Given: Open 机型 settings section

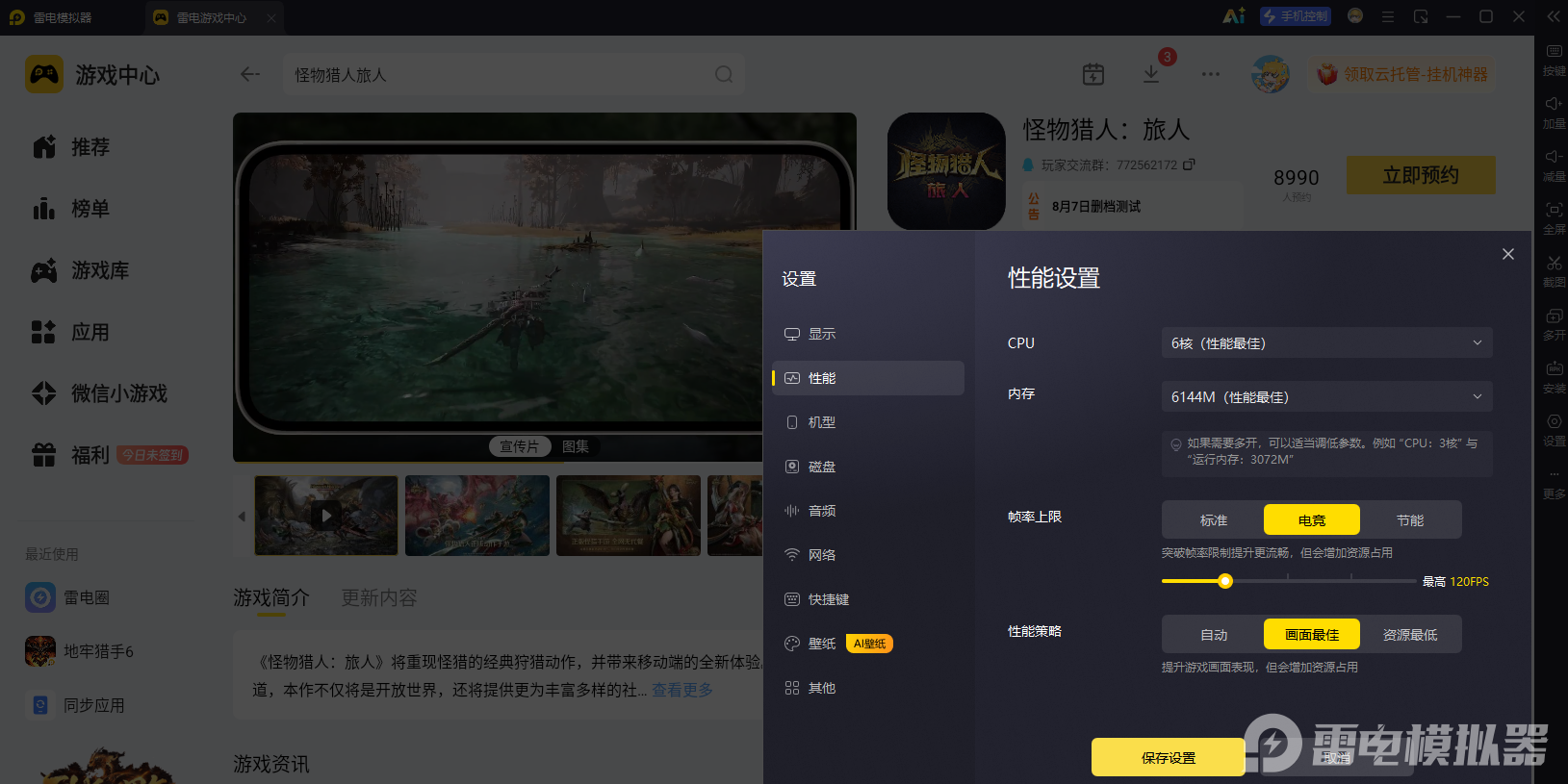Looking at the screenshot, I should [868, 422].
